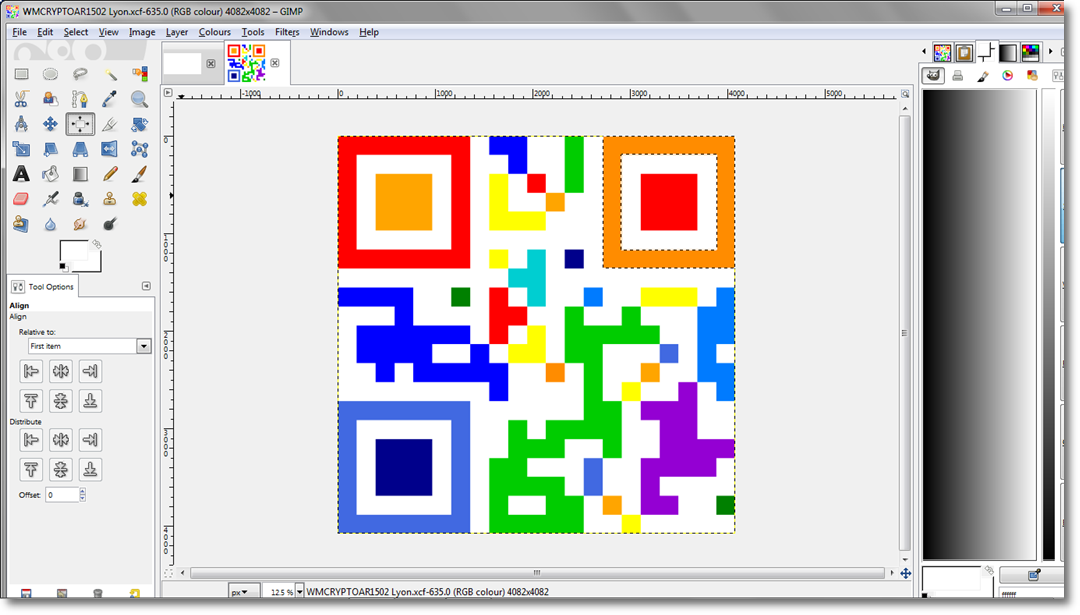The image size is (1080, 615).
Task: Open the Filters menu
Action: point(287,32)
